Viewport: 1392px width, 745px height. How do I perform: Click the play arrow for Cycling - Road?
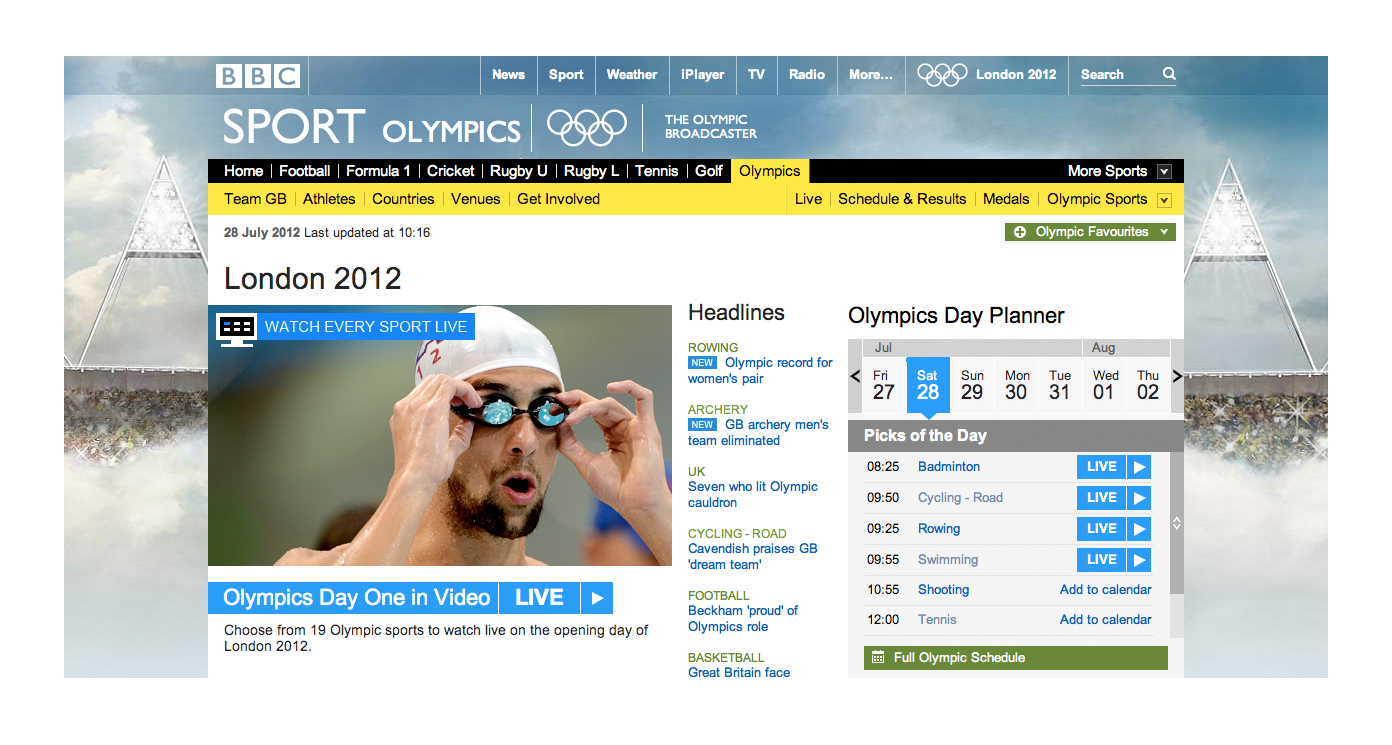pos(1139,498)
